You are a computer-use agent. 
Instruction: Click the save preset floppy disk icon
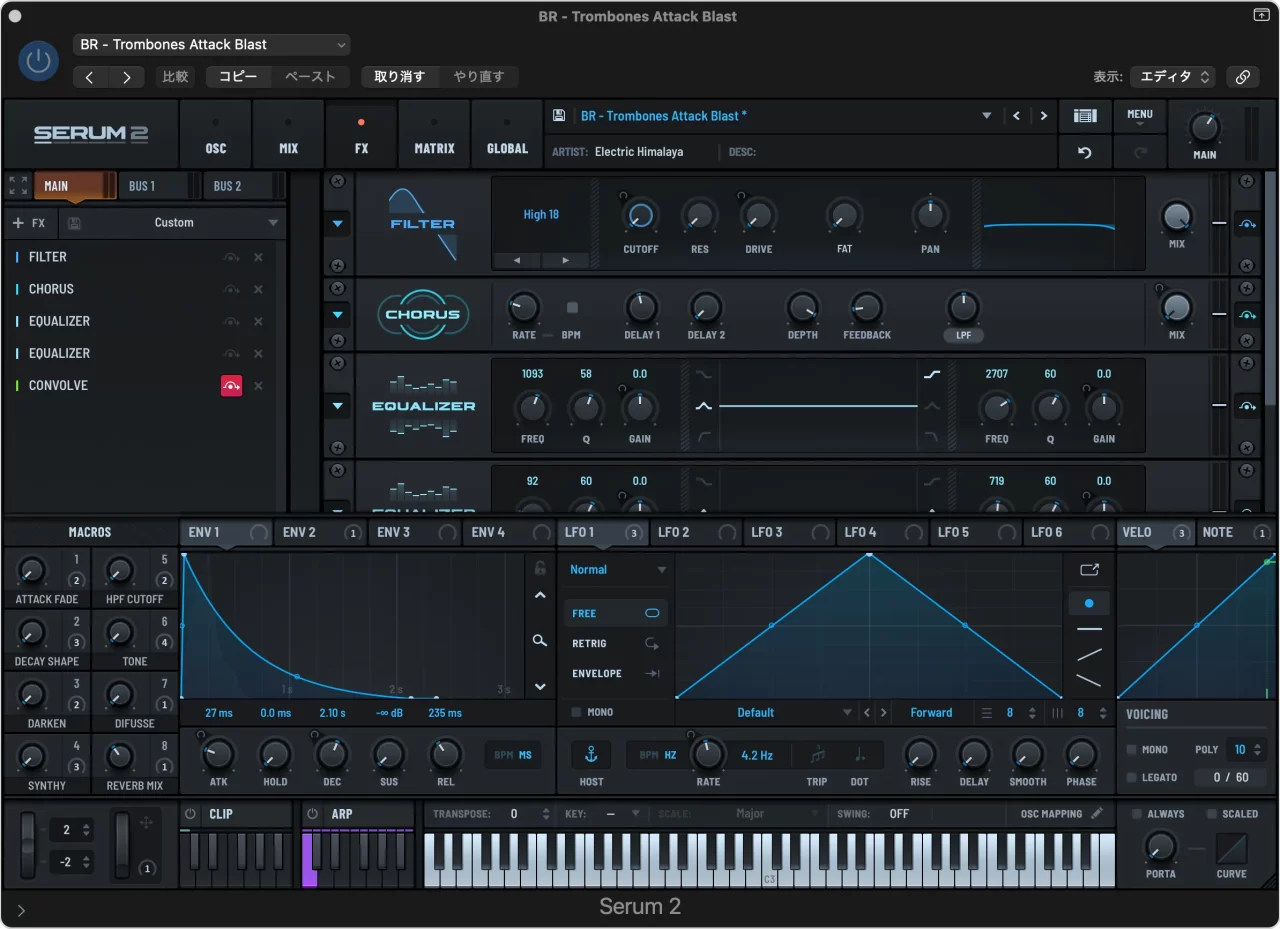[559, 116]
